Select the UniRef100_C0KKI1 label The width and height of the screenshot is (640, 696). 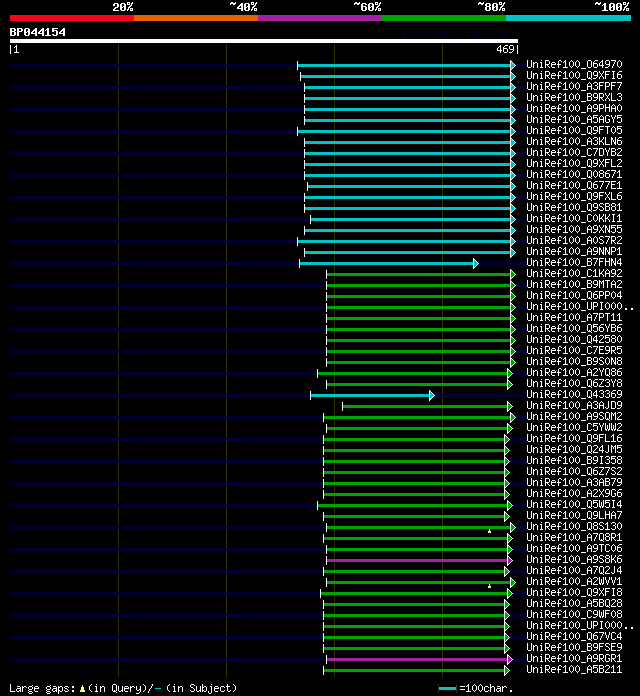[574, 218]
